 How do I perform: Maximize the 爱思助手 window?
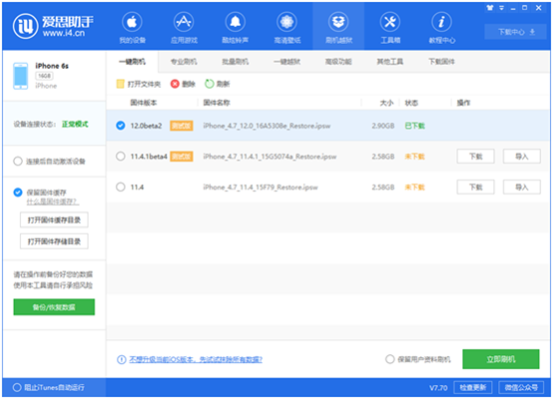(525, 8)
